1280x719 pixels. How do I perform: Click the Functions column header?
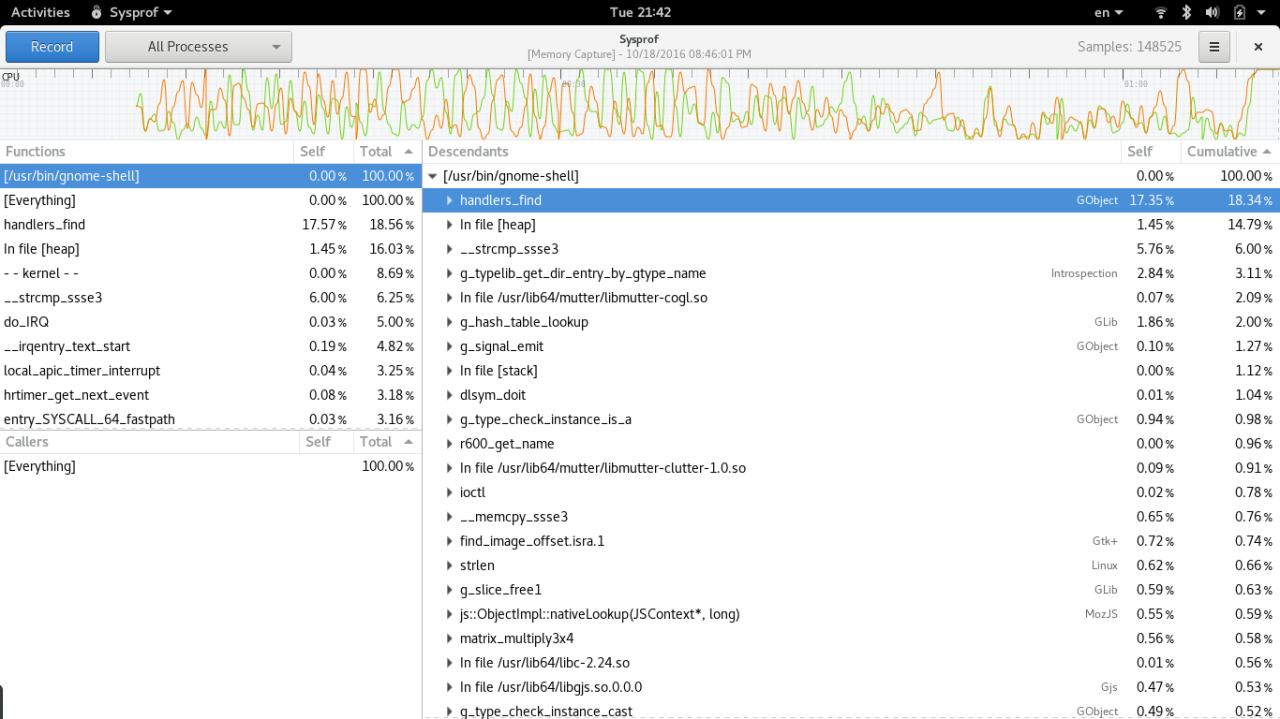click(147, 151)
